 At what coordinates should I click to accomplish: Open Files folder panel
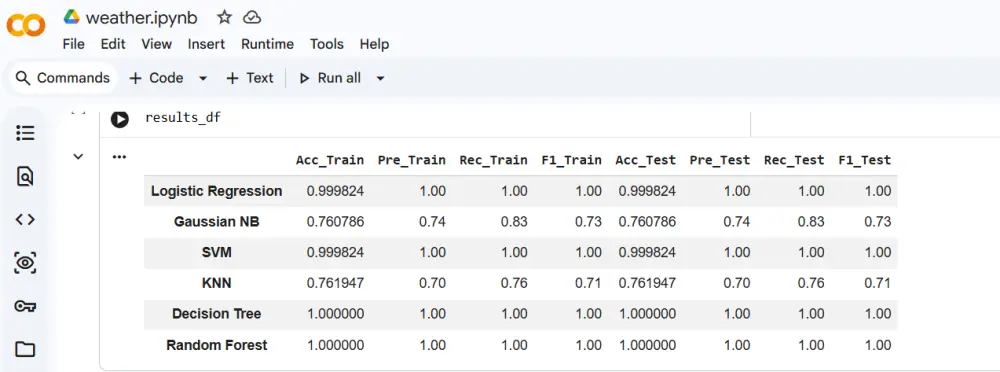[x=25, y=349]
